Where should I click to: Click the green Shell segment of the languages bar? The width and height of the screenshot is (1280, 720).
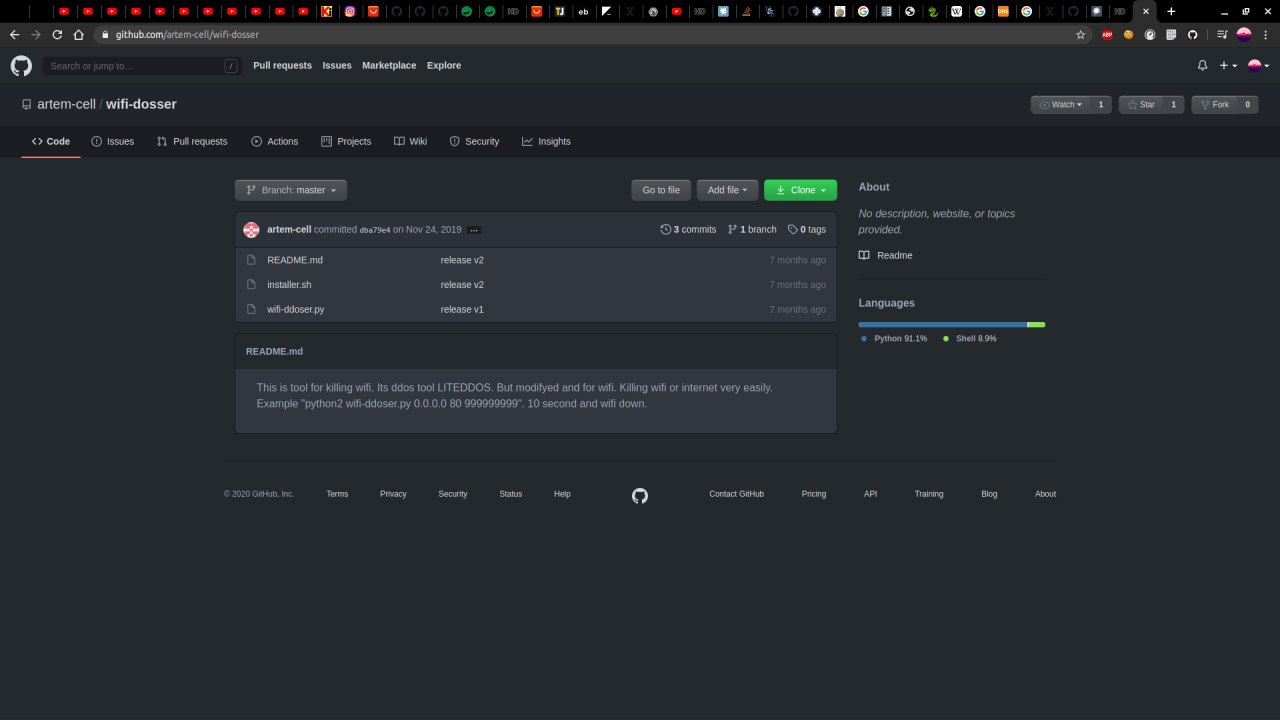pos(1037,324)
